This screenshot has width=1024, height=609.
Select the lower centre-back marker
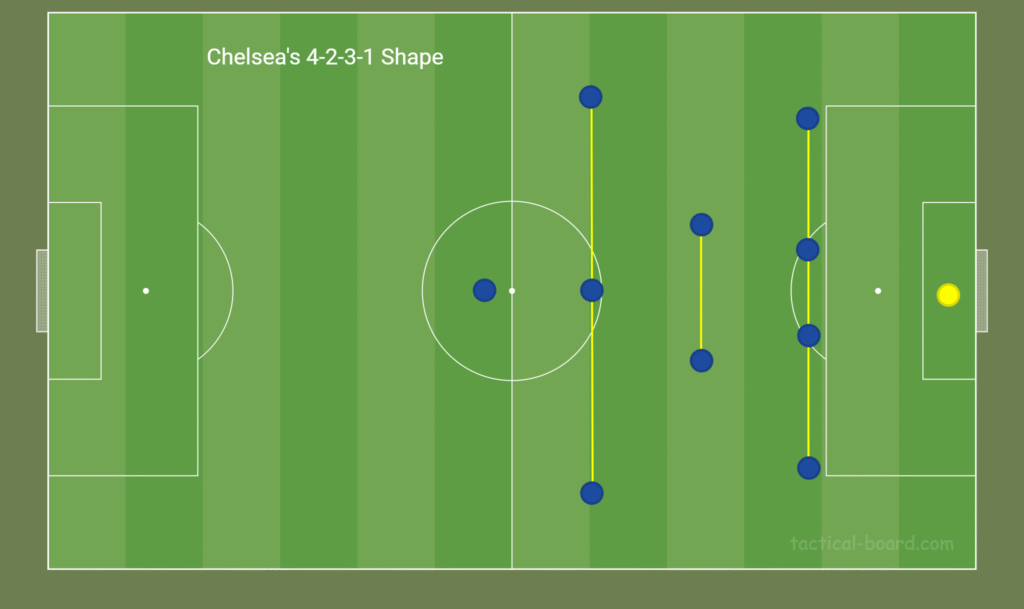click(808, 335)
